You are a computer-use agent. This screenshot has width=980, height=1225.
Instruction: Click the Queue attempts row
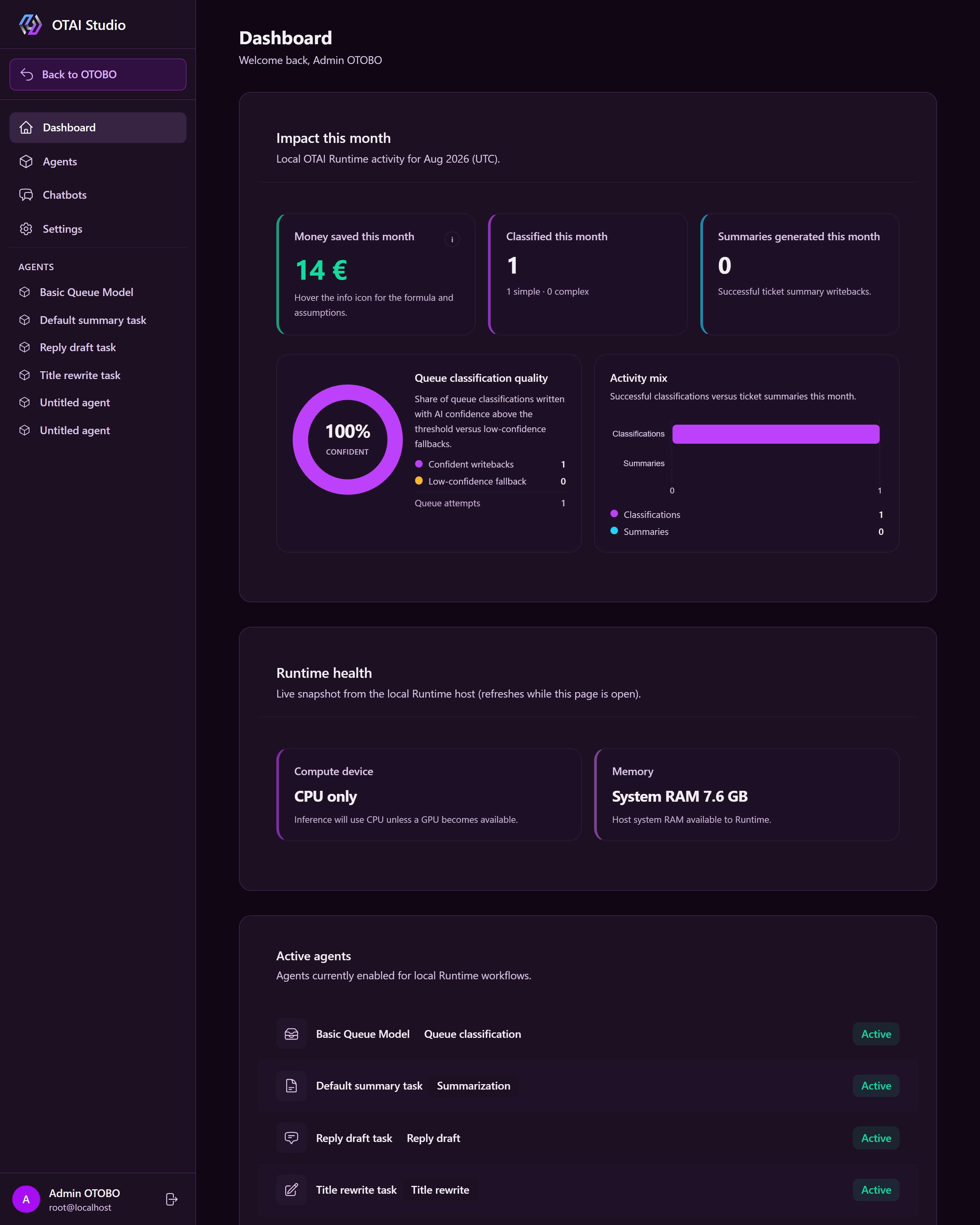(x=490, y=503)
